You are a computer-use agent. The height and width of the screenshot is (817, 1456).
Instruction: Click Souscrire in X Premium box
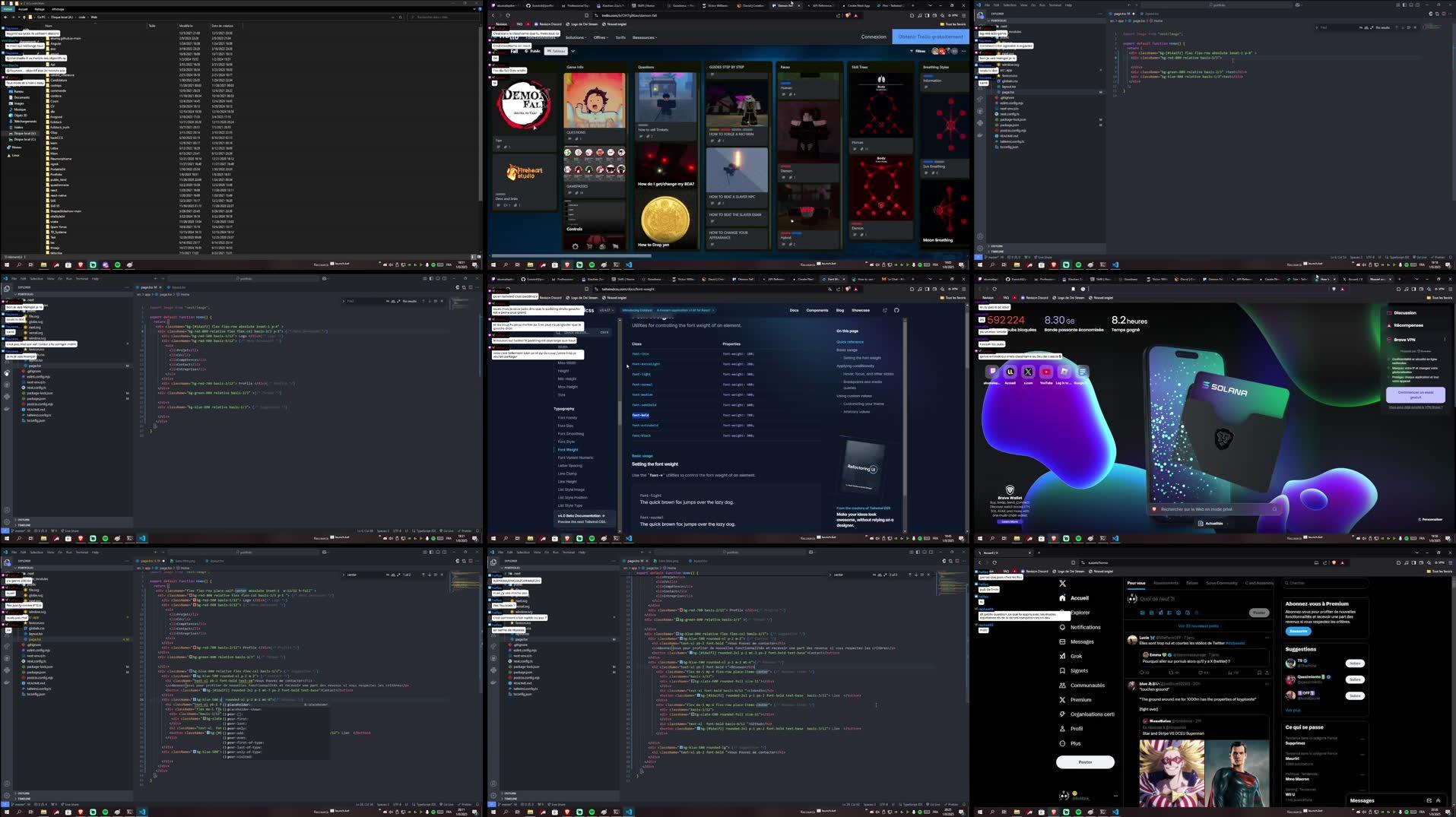pos(1298,631)
